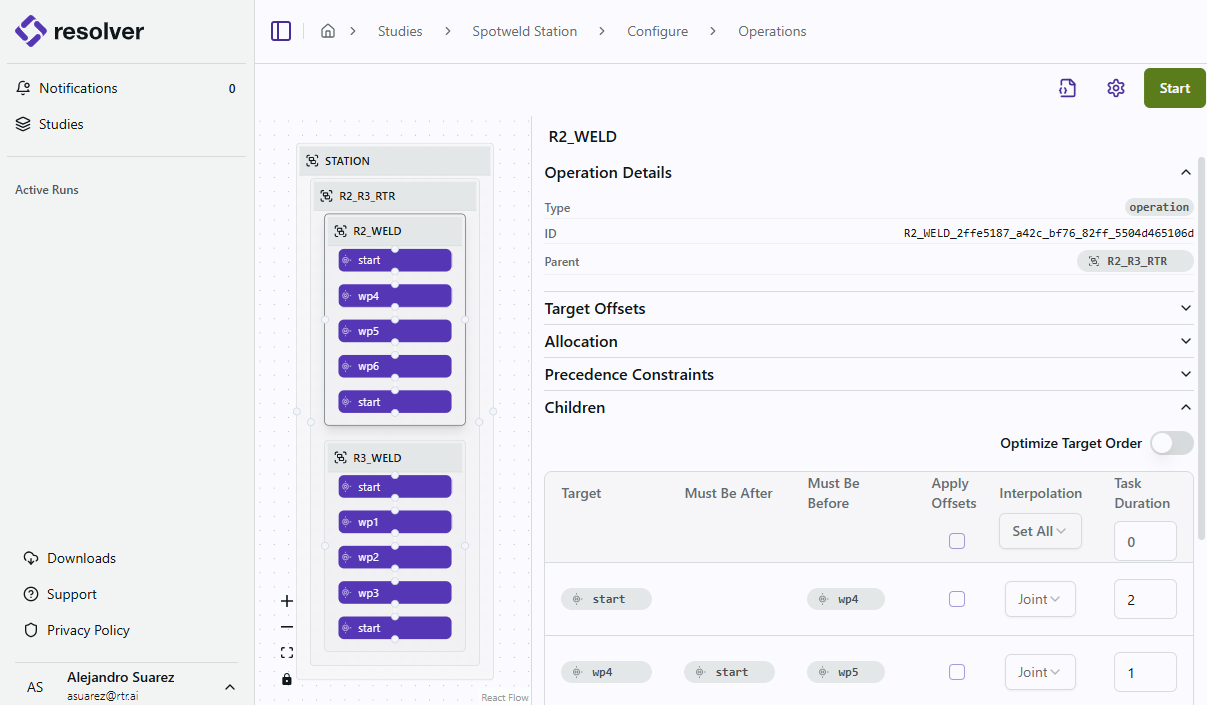Click the R2_WELD node icon

340,231
